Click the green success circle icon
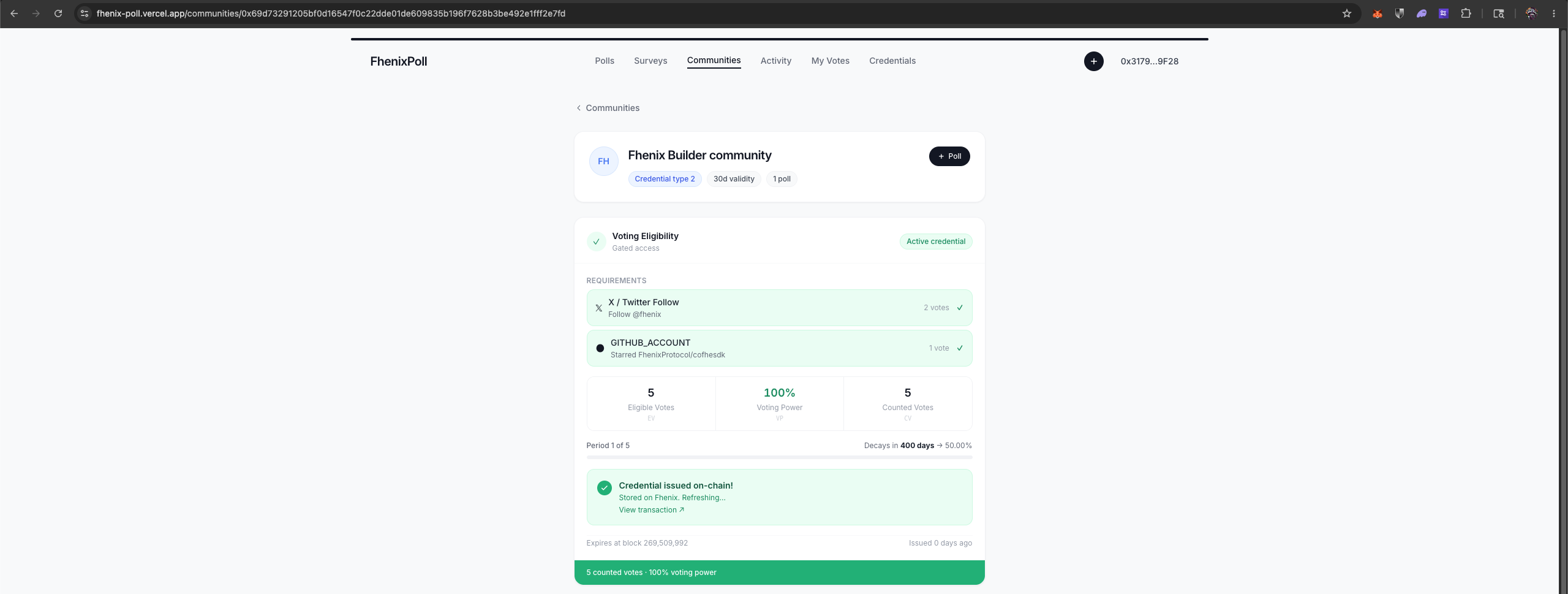The image size is (1568, 594). click(605, 488)
